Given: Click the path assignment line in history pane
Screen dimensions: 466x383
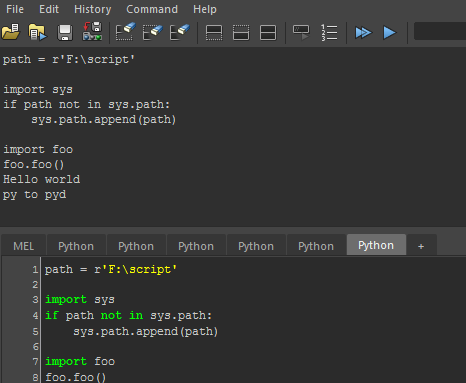Looking at the screenshot, I should pyautogui.click(x=69, y=59).
